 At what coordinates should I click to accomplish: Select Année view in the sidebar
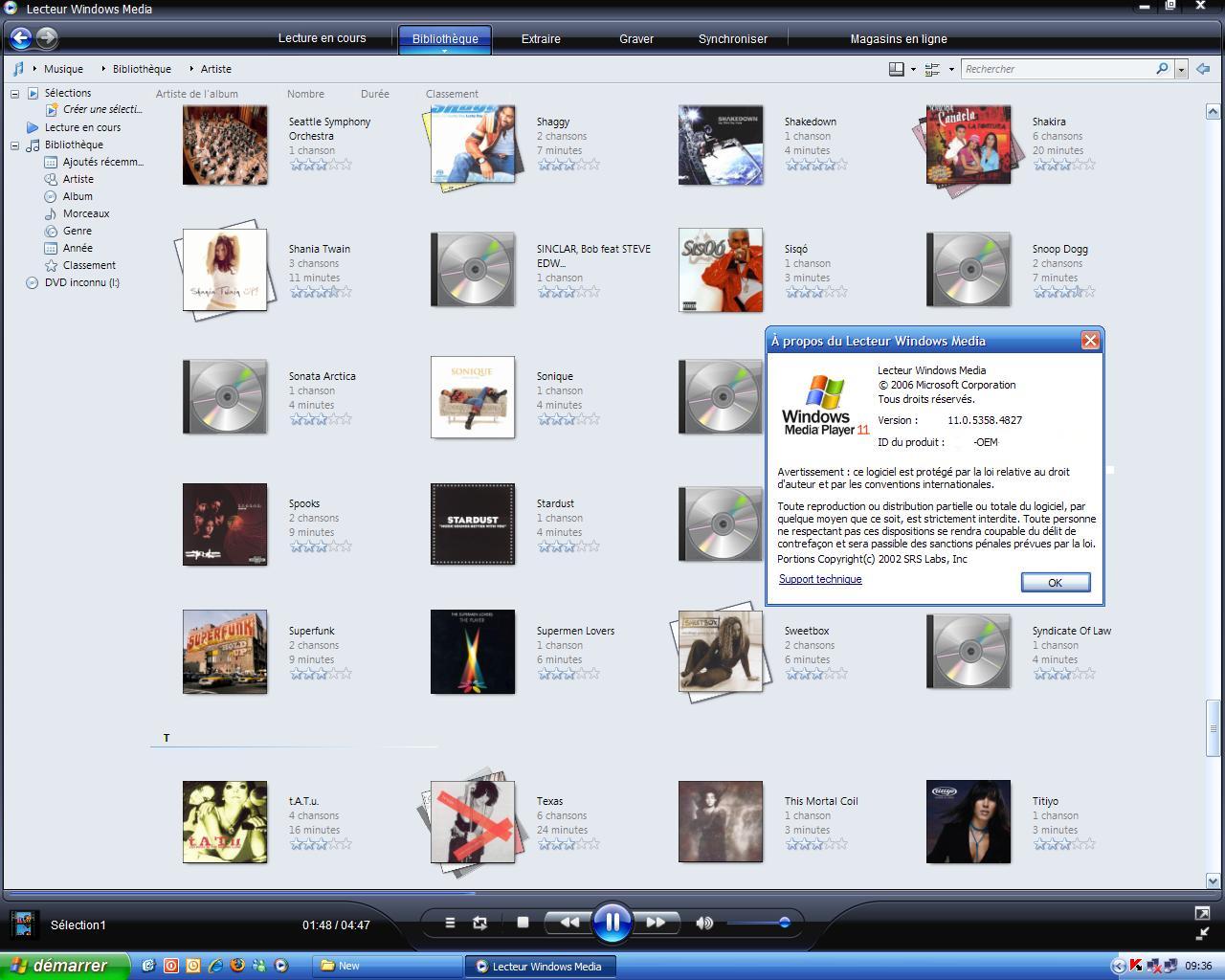(78, 248)
